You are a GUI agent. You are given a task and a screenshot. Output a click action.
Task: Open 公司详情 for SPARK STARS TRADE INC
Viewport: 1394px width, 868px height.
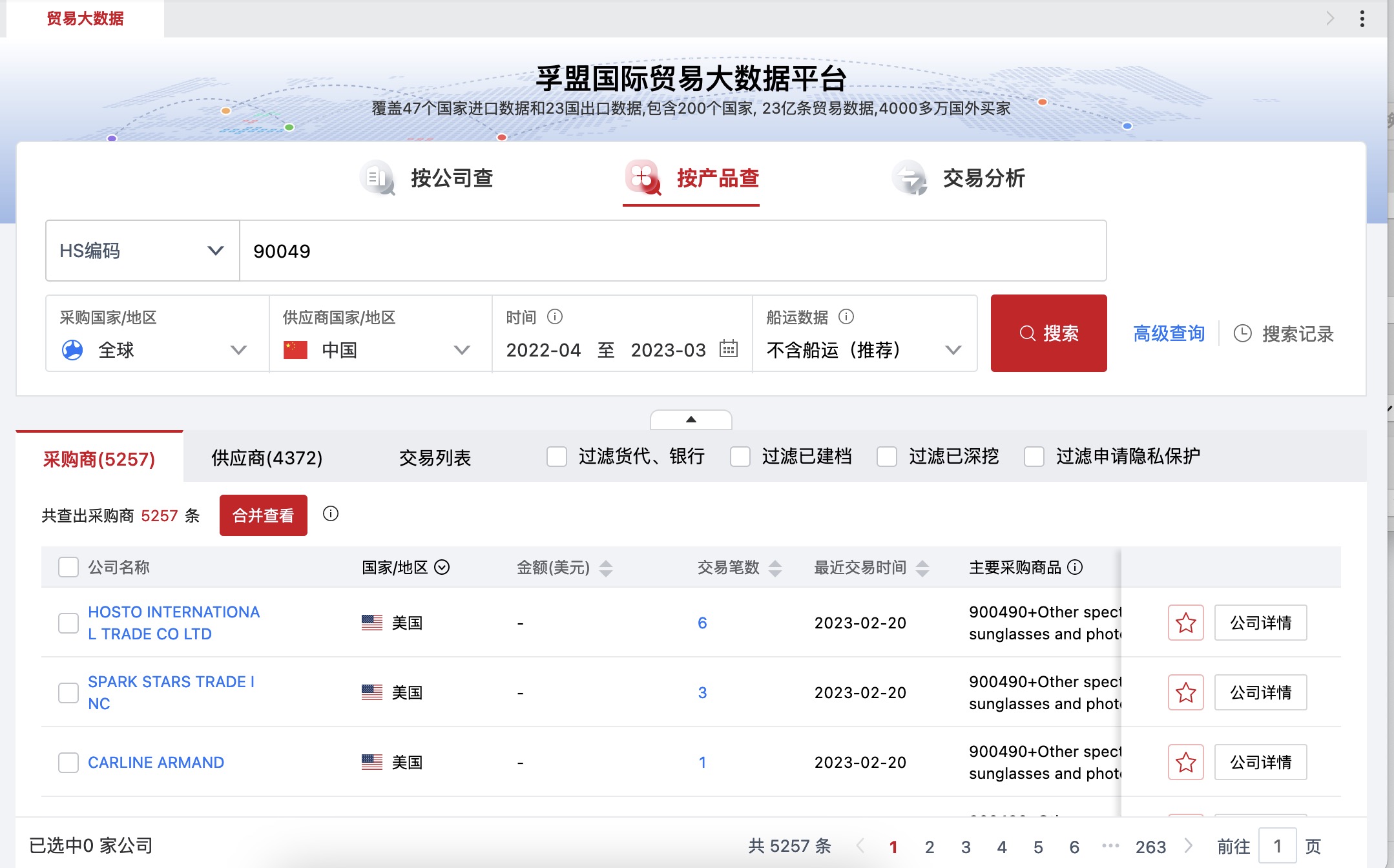pyautogui.click(x=1260, y=692)
